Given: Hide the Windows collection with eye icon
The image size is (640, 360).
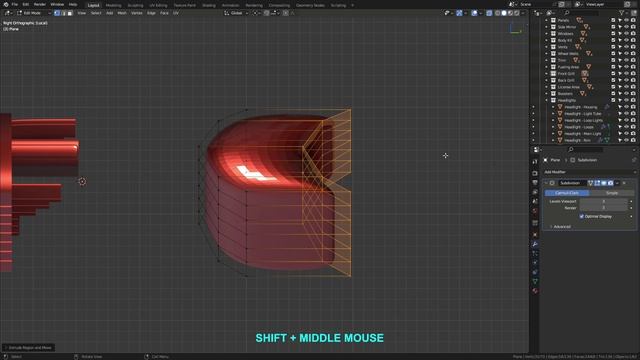Looking at the screenshot, I should click(x=627, y=33).
